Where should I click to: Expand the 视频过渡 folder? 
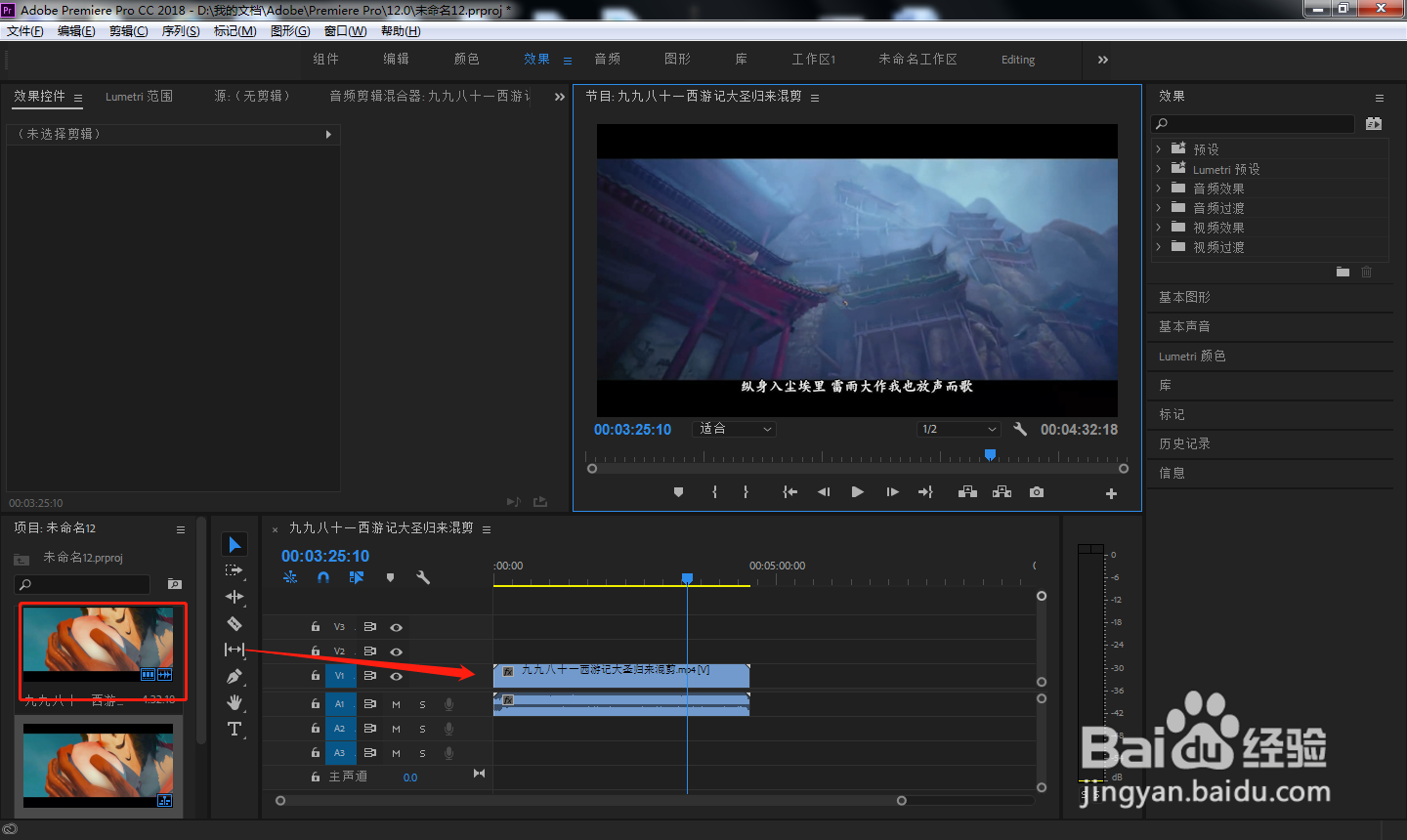coord(1159,247)
